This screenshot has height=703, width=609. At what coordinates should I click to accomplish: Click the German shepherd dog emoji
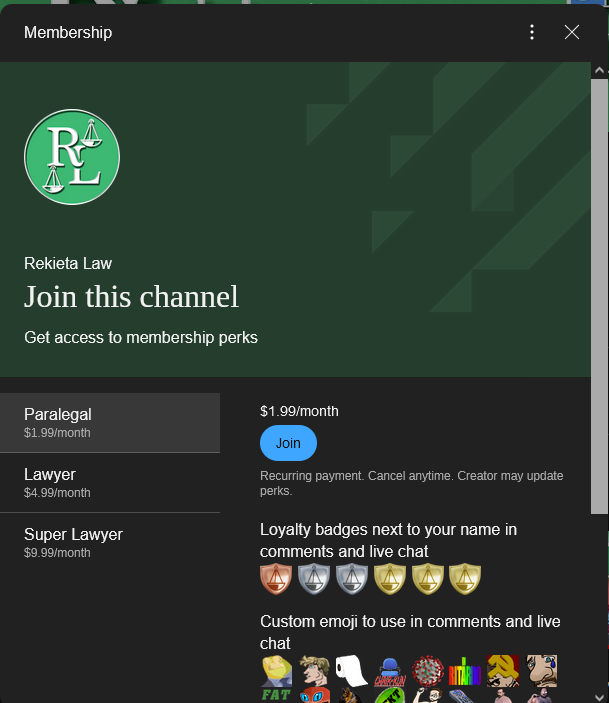pyautogui.click(x=352, y=695)
